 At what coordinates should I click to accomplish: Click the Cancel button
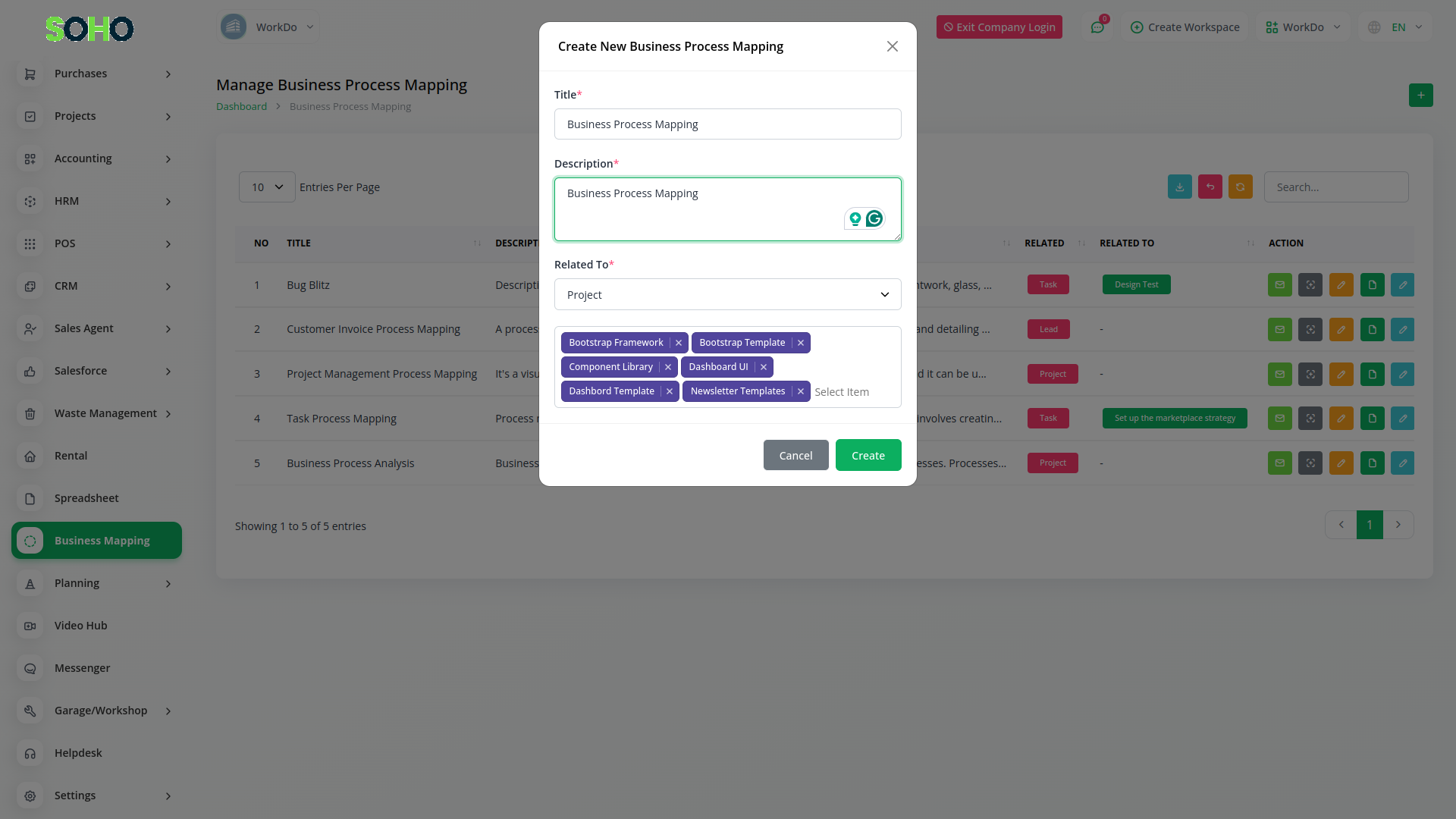(795, 456)
